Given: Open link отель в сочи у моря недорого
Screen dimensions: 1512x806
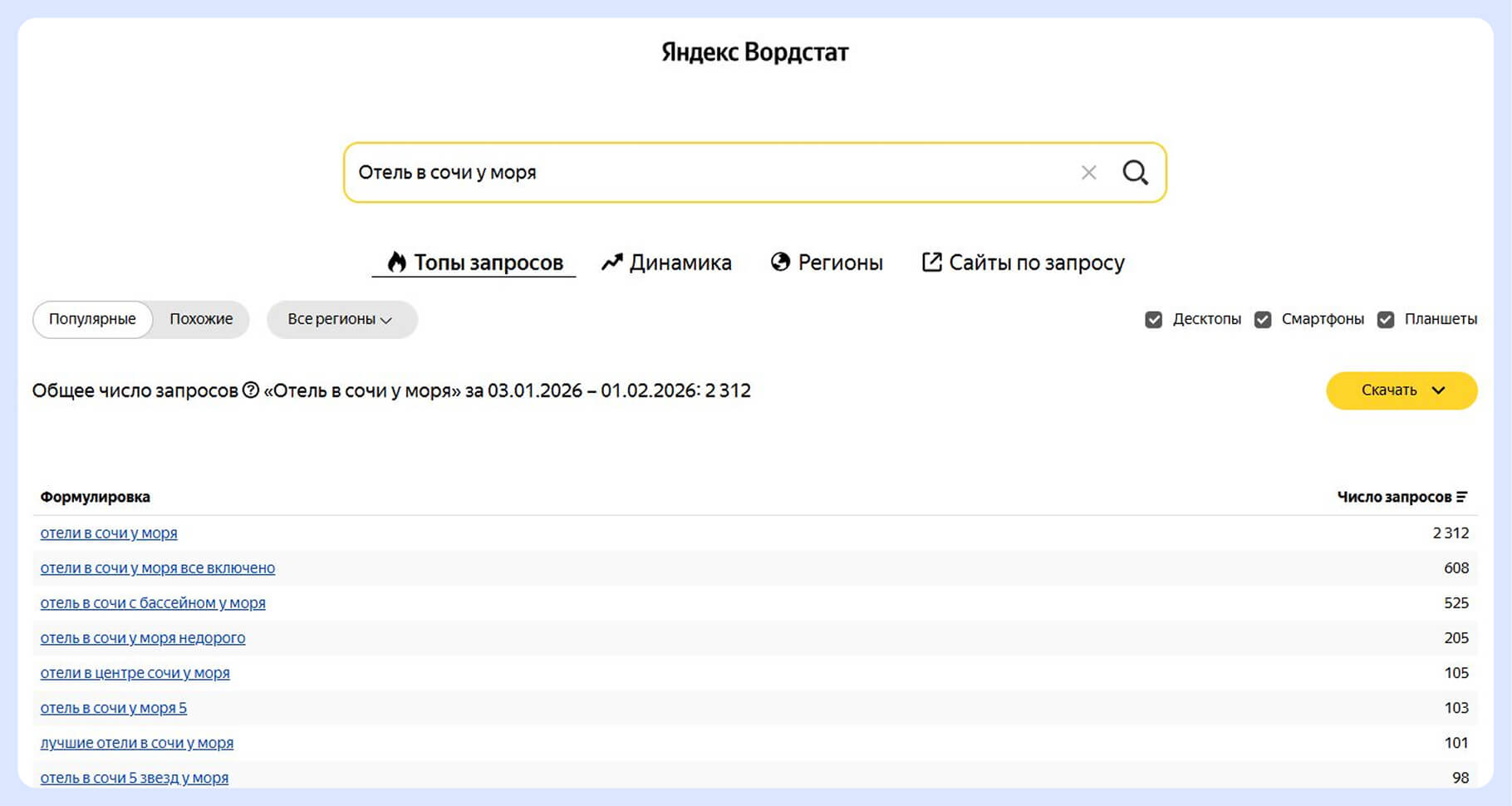Looking at the screenshot, I should (x=143, y=638).
